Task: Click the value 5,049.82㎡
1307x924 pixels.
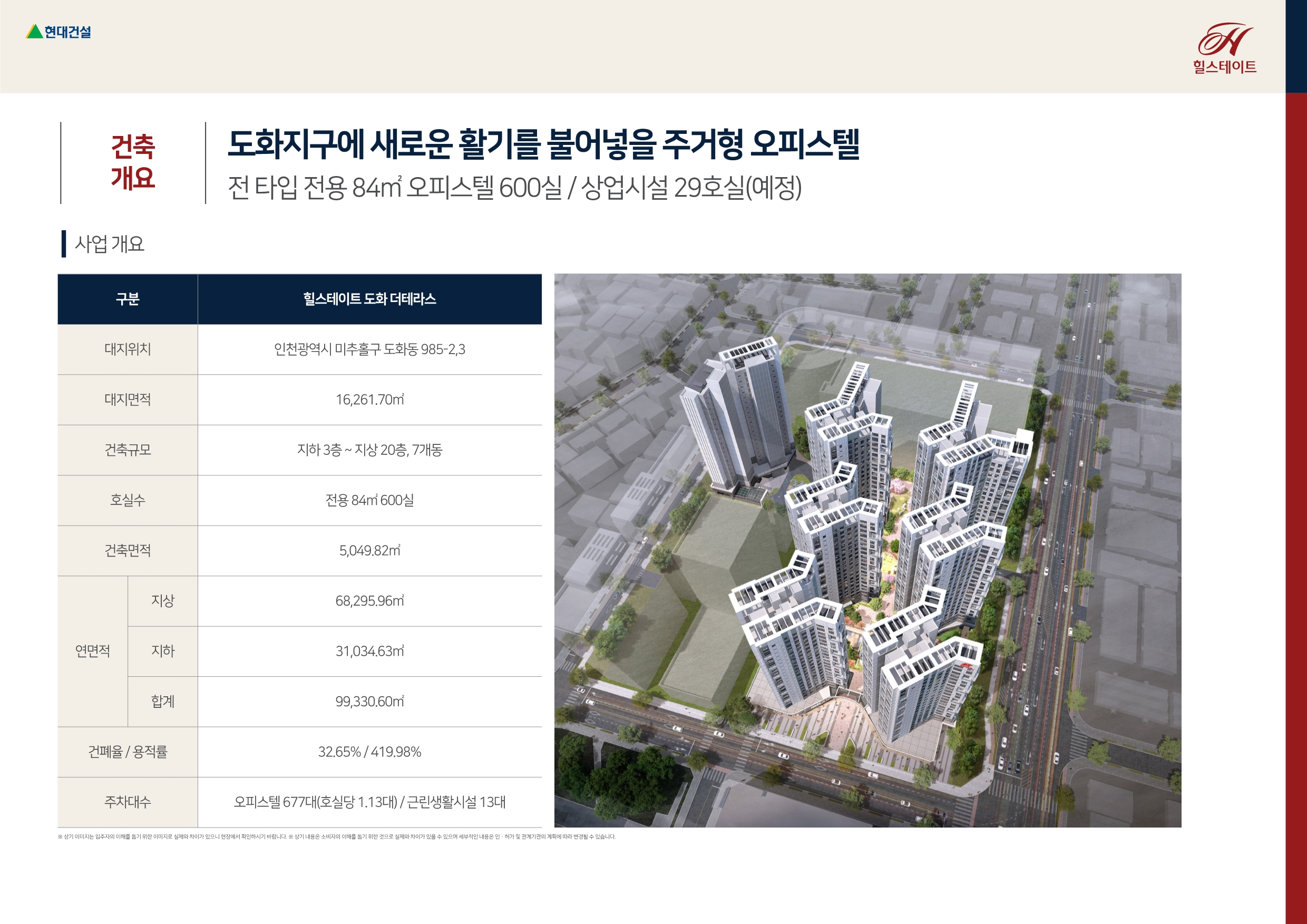Action: pyautogui.click(x=369, y=550)
